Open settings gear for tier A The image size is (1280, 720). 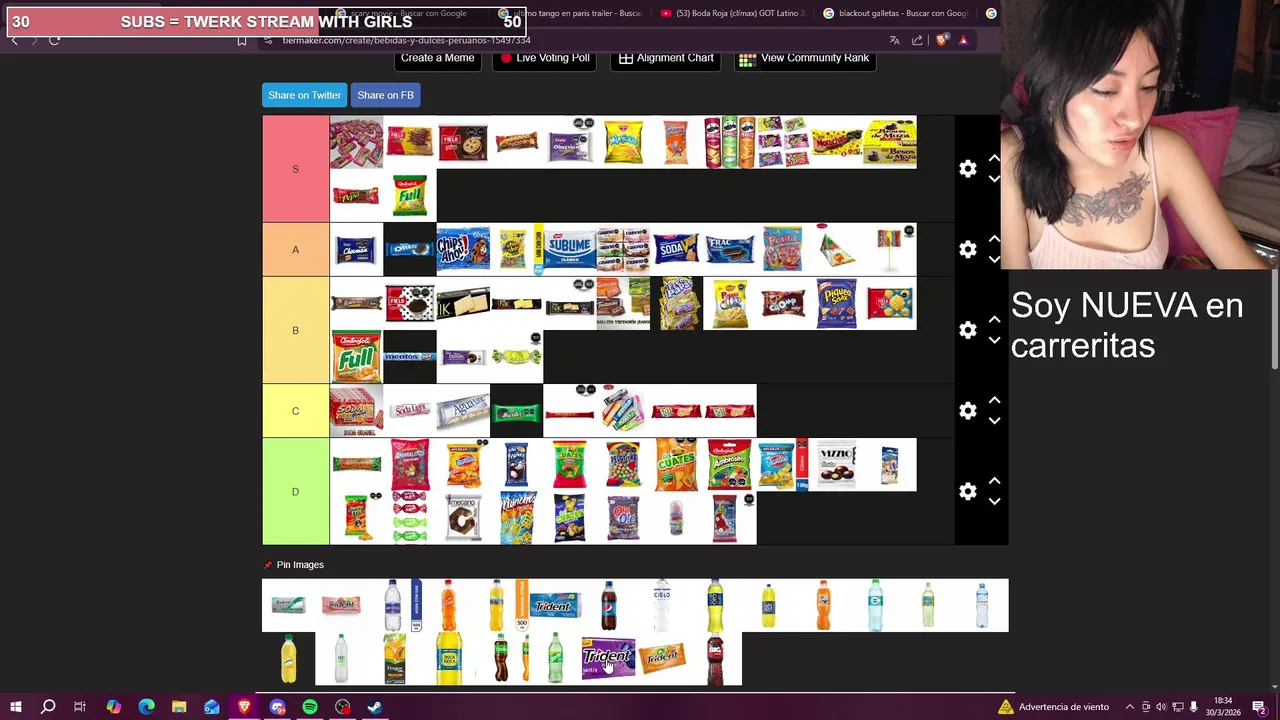pos(967,249)
